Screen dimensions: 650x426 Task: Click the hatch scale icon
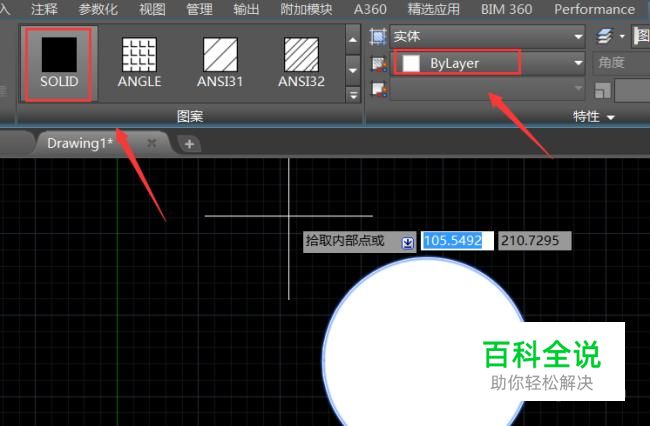point(603,90)
